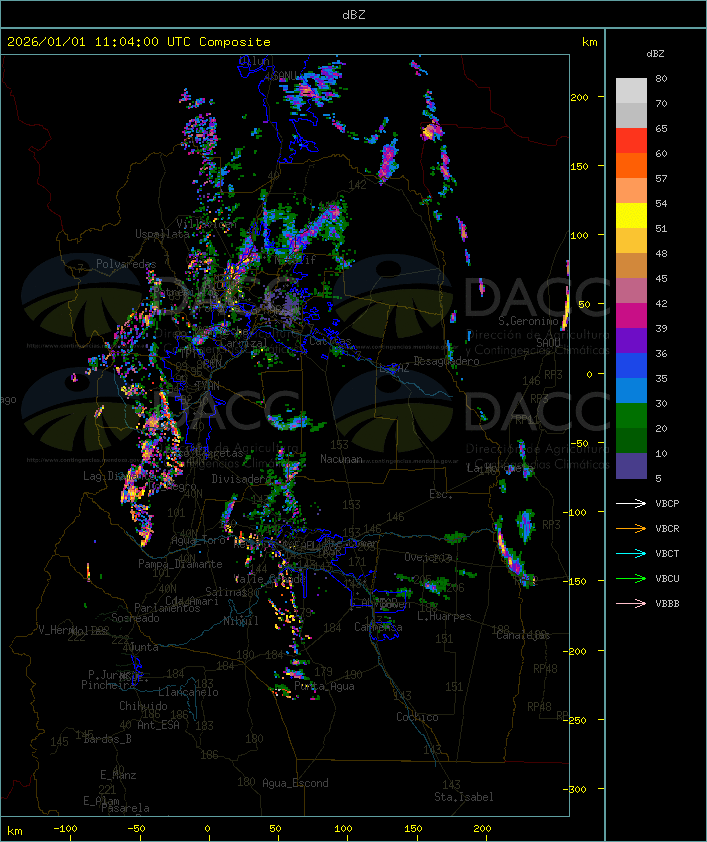Click the dBZ title at the top
The image size is (707, 842).
tap(354, 15)
